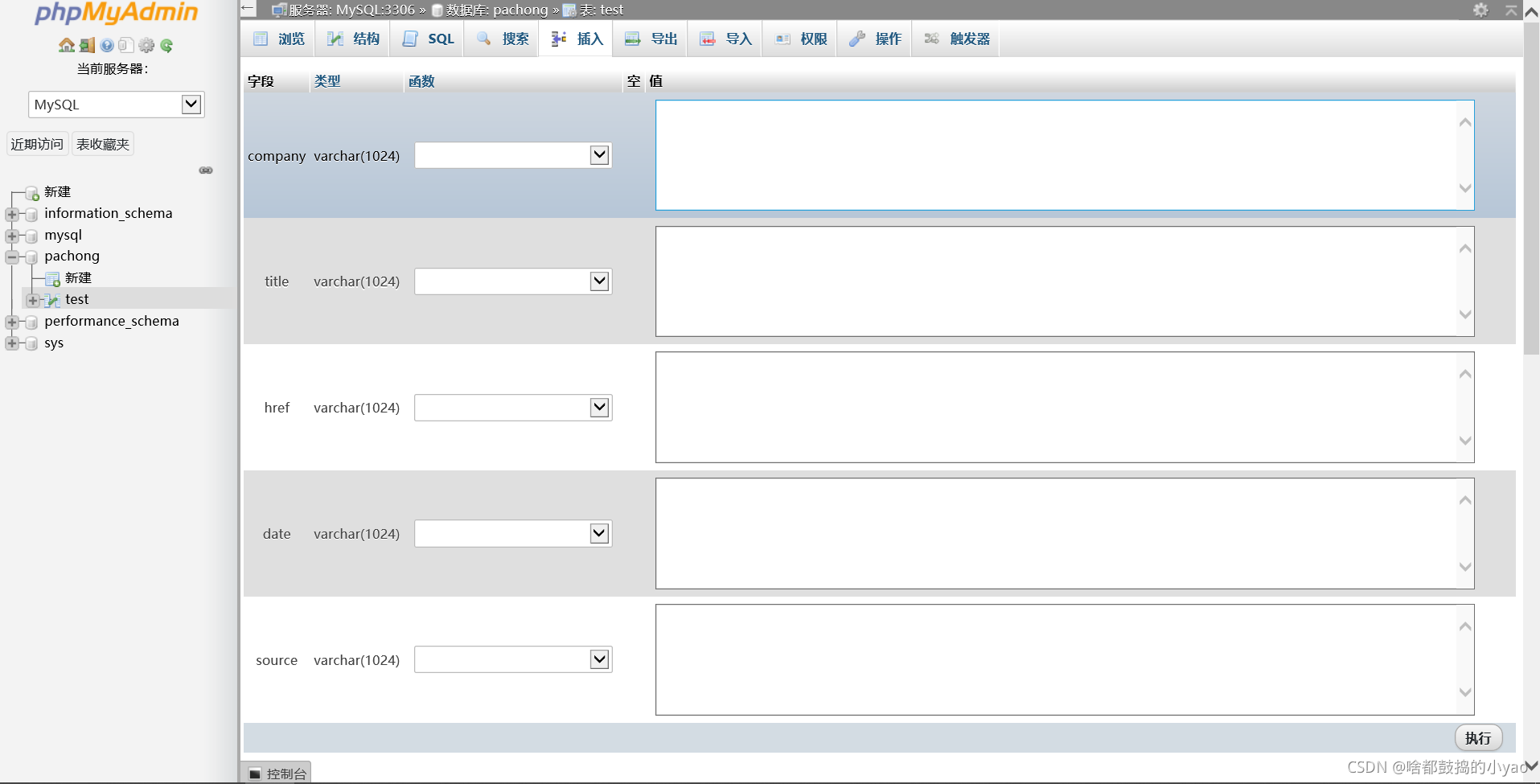This screenshot has height=784, width=1540.
Task: Open function dropdown for title field
Action: 513,281
